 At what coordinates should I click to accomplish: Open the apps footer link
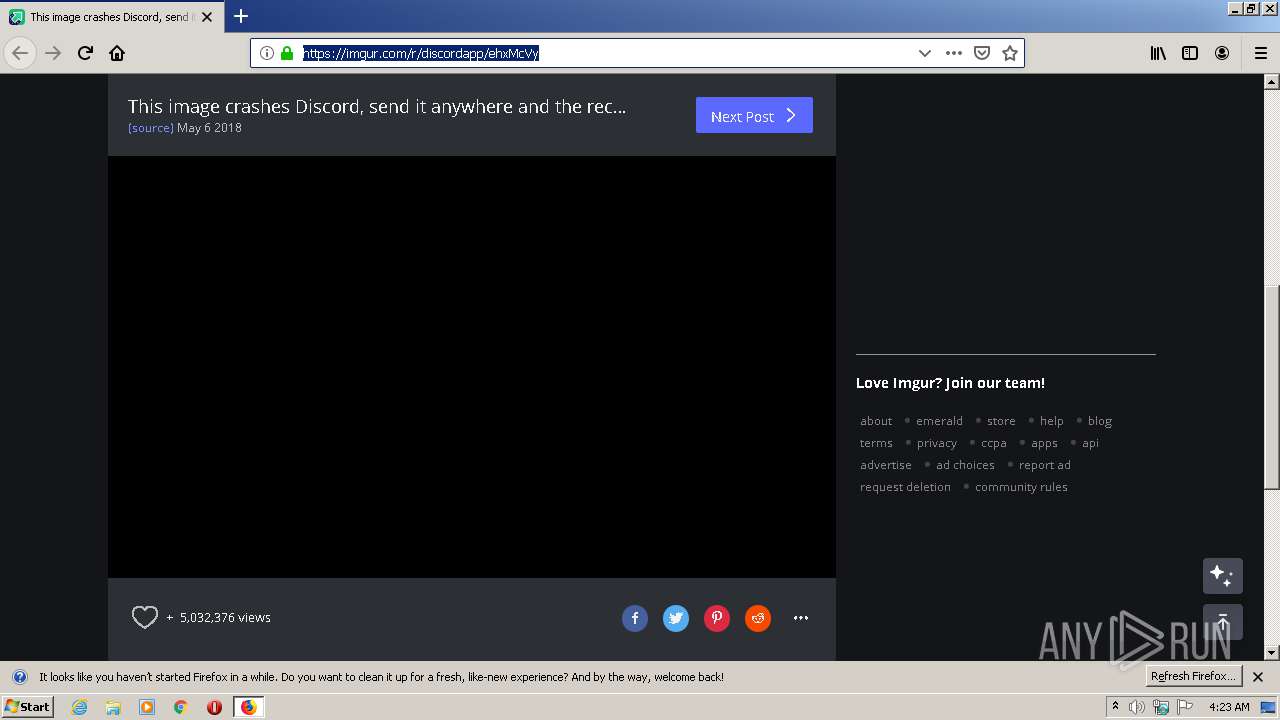1044,443
